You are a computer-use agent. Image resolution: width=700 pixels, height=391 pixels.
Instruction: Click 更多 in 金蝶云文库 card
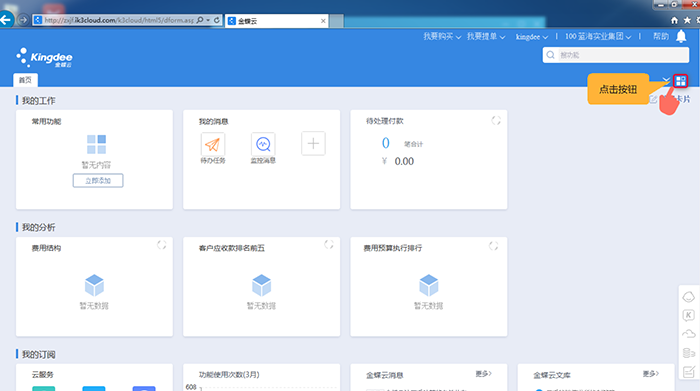pyautogui.click(x=651, y=374)
